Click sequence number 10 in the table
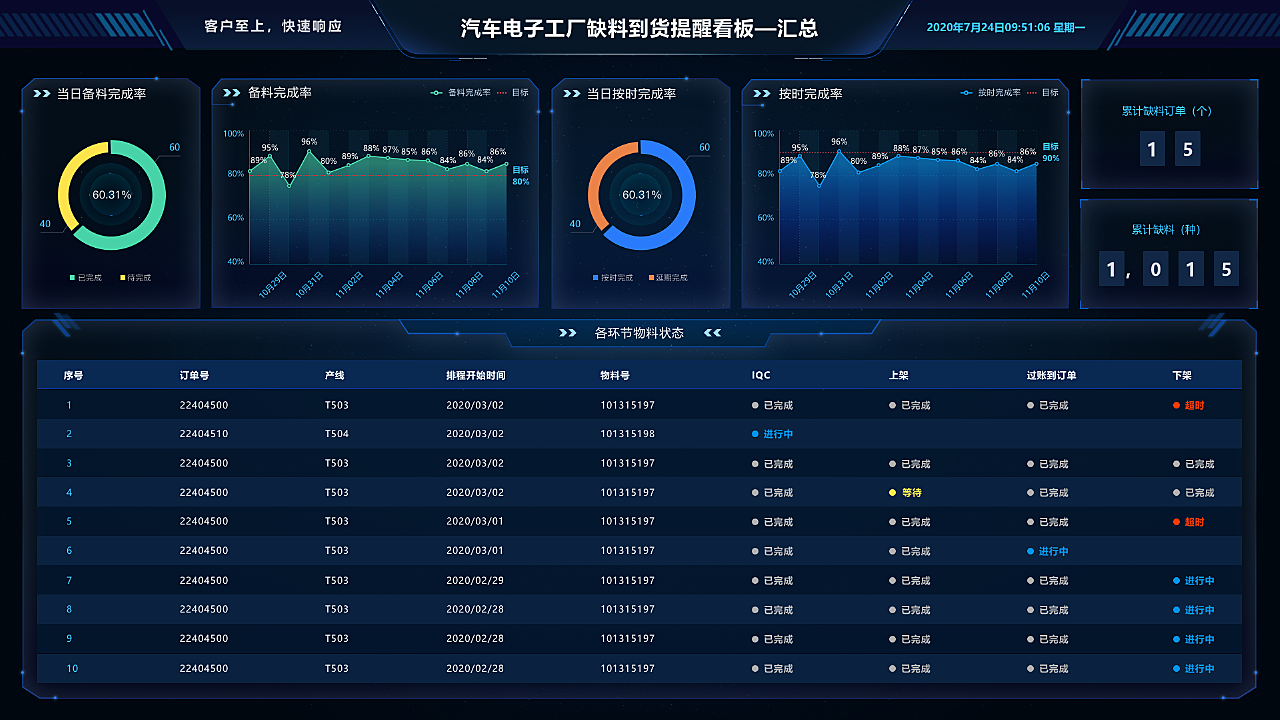1280x720 pixels. (72, 669)
